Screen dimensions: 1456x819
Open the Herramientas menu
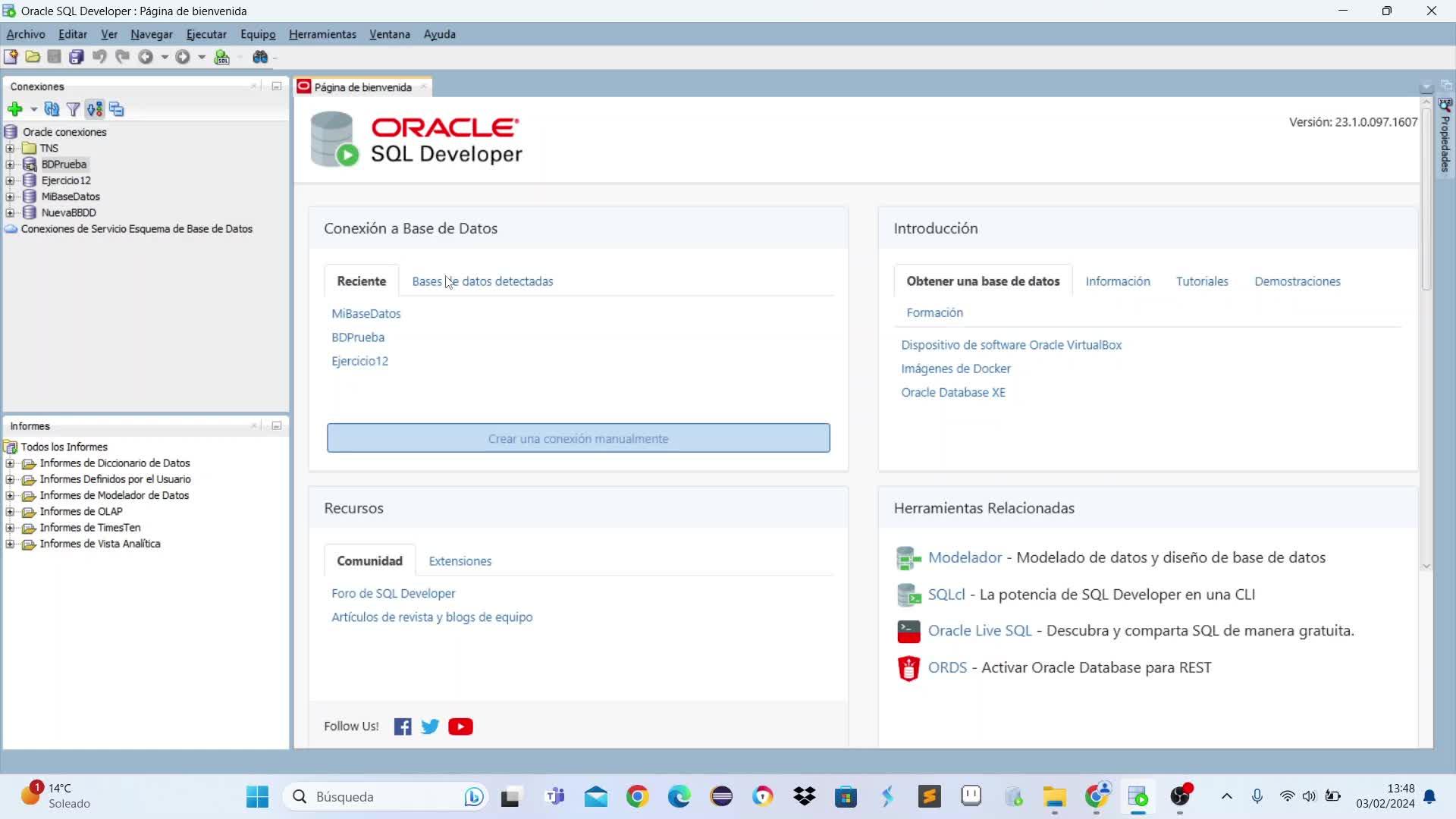point(322,34)
